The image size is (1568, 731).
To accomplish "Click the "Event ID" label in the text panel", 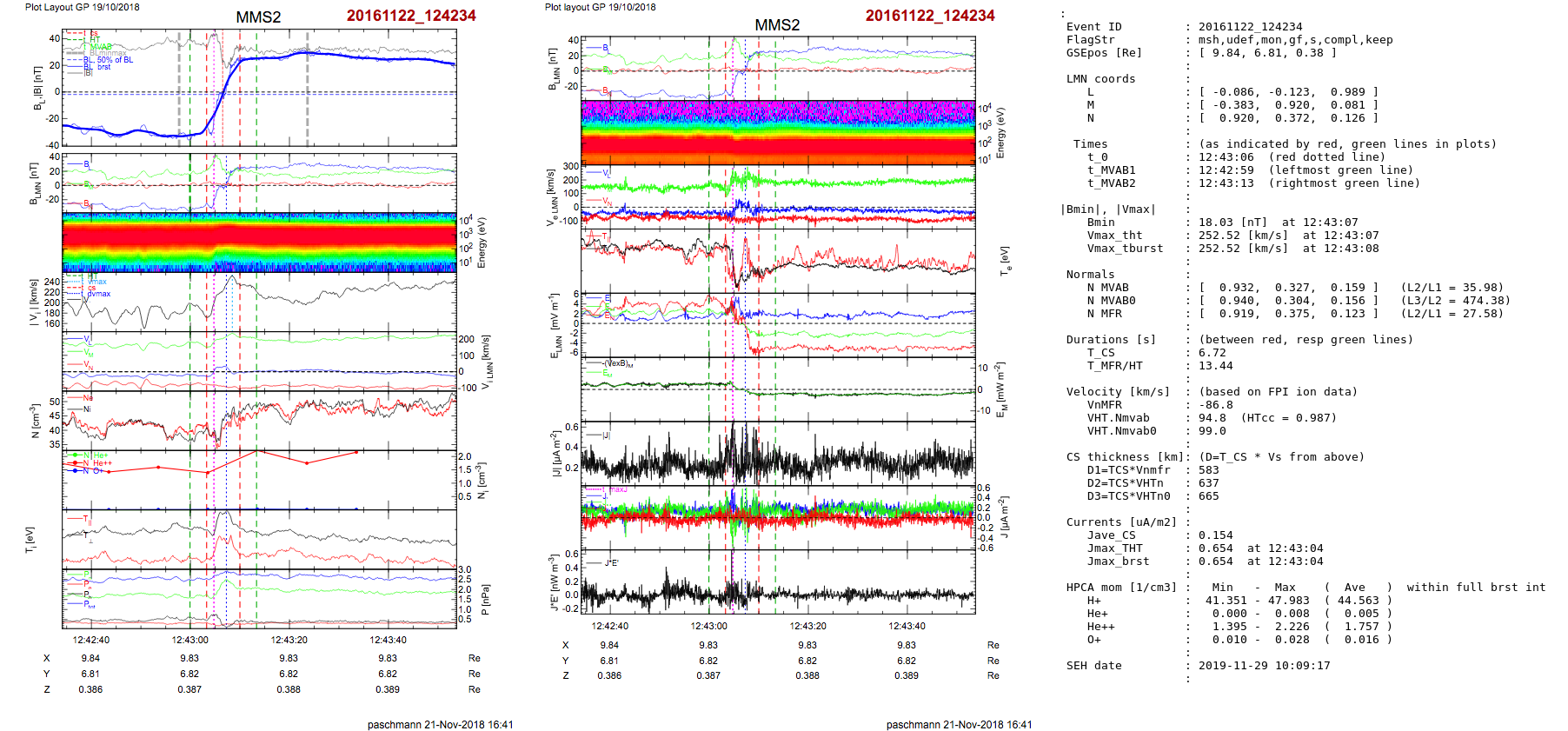I will click(x=1093, y=27).
